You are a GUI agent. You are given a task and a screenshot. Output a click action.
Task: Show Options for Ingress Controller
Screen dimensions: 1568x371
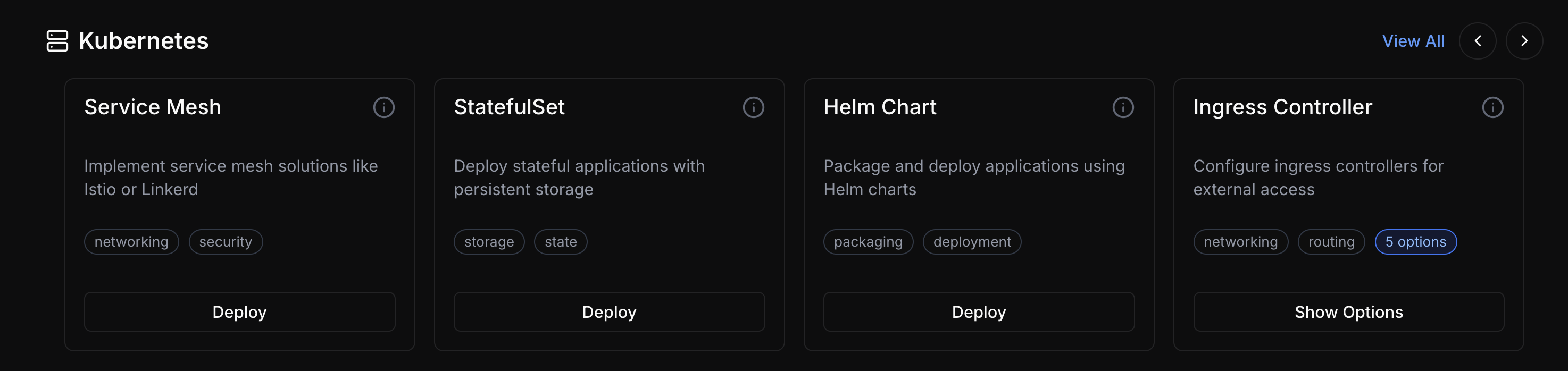[x=1349, y=311]
